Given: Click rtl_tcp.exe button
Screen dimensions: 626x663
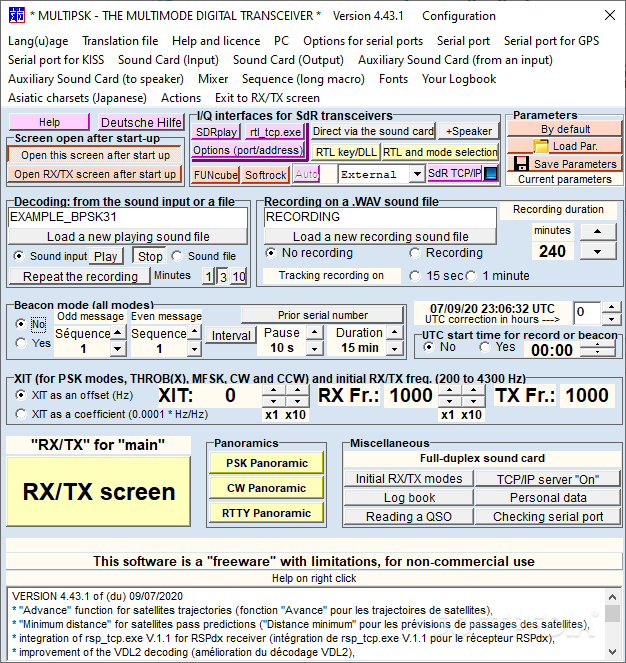Looking at the screenshot, I should coord(275,132).
